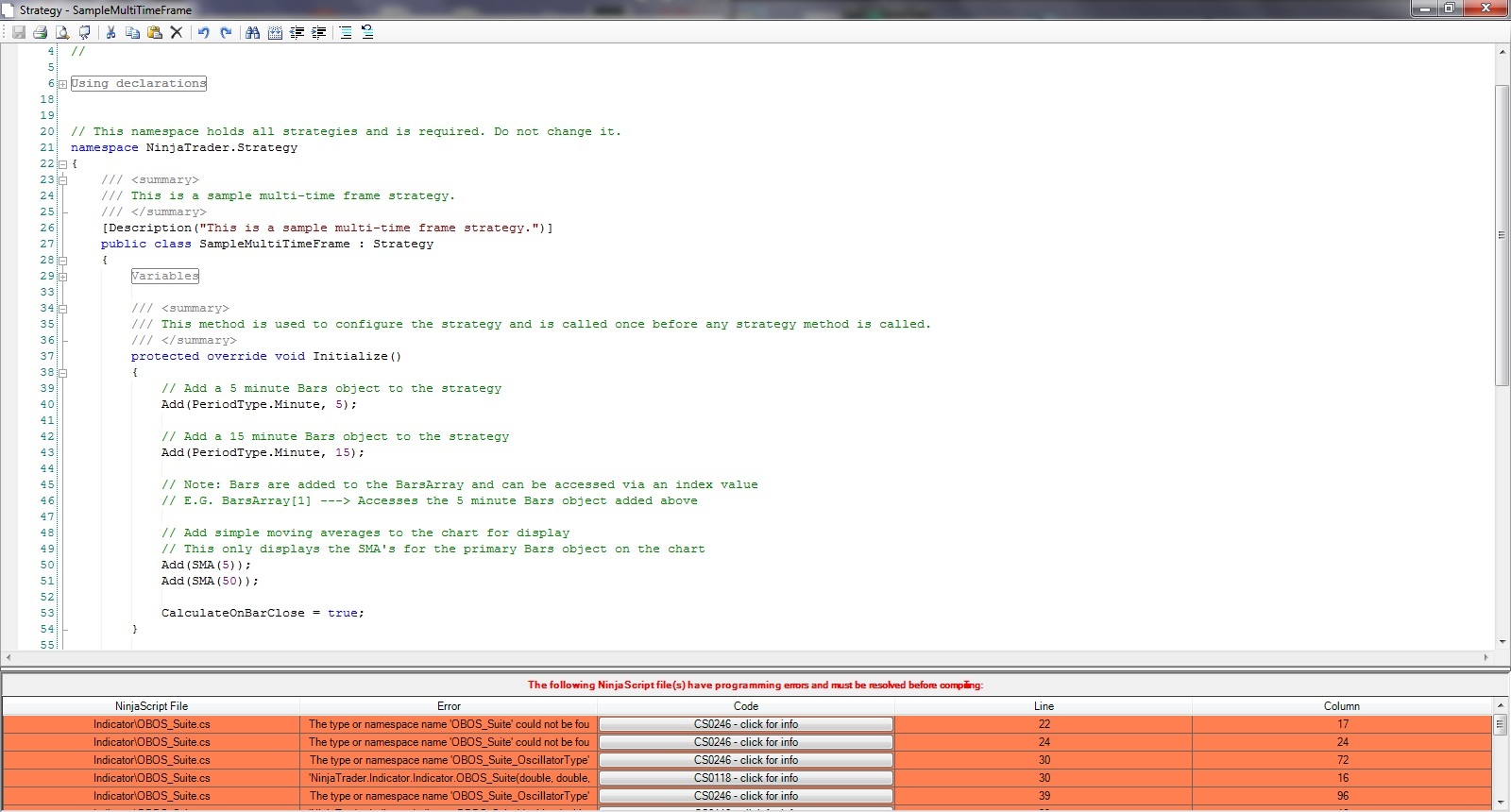Collapse the summary comment at line 34
The image size is (1511, 812).
62,309
